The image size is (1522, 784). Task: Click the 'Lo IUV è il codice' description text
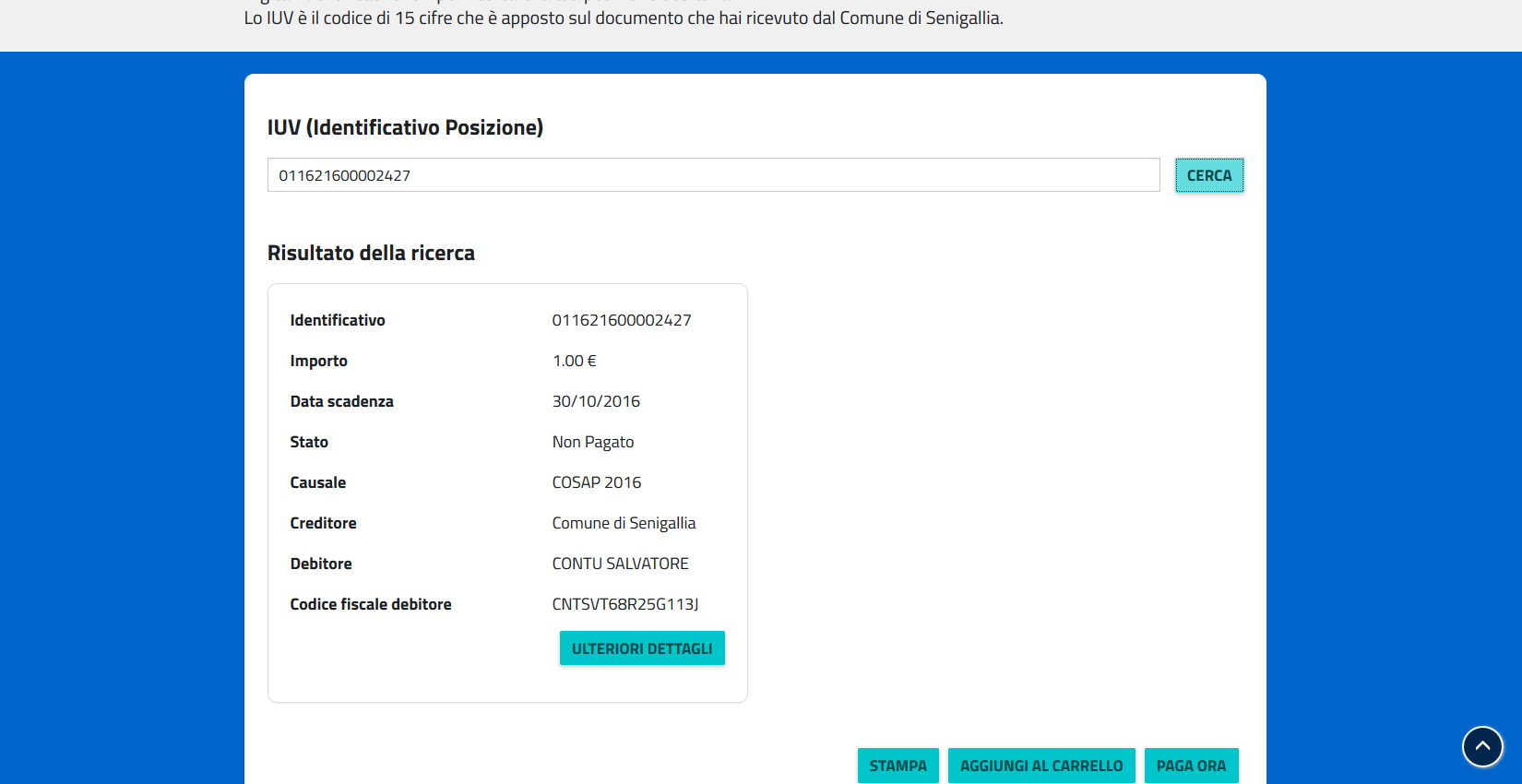tap(623, 18)
